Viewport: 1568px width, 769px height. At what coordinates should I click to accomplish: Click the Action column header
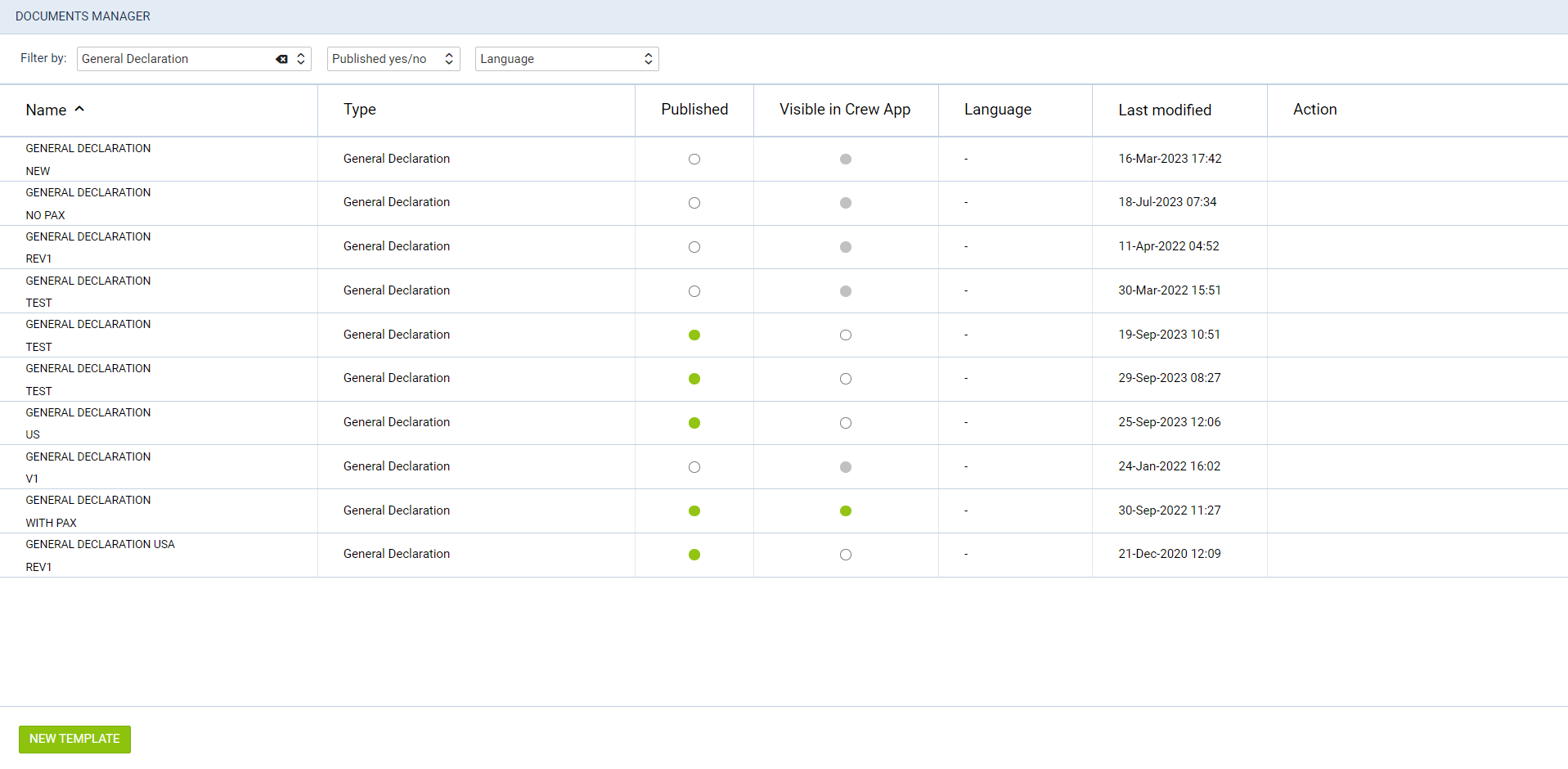(x=1315, y=110)
